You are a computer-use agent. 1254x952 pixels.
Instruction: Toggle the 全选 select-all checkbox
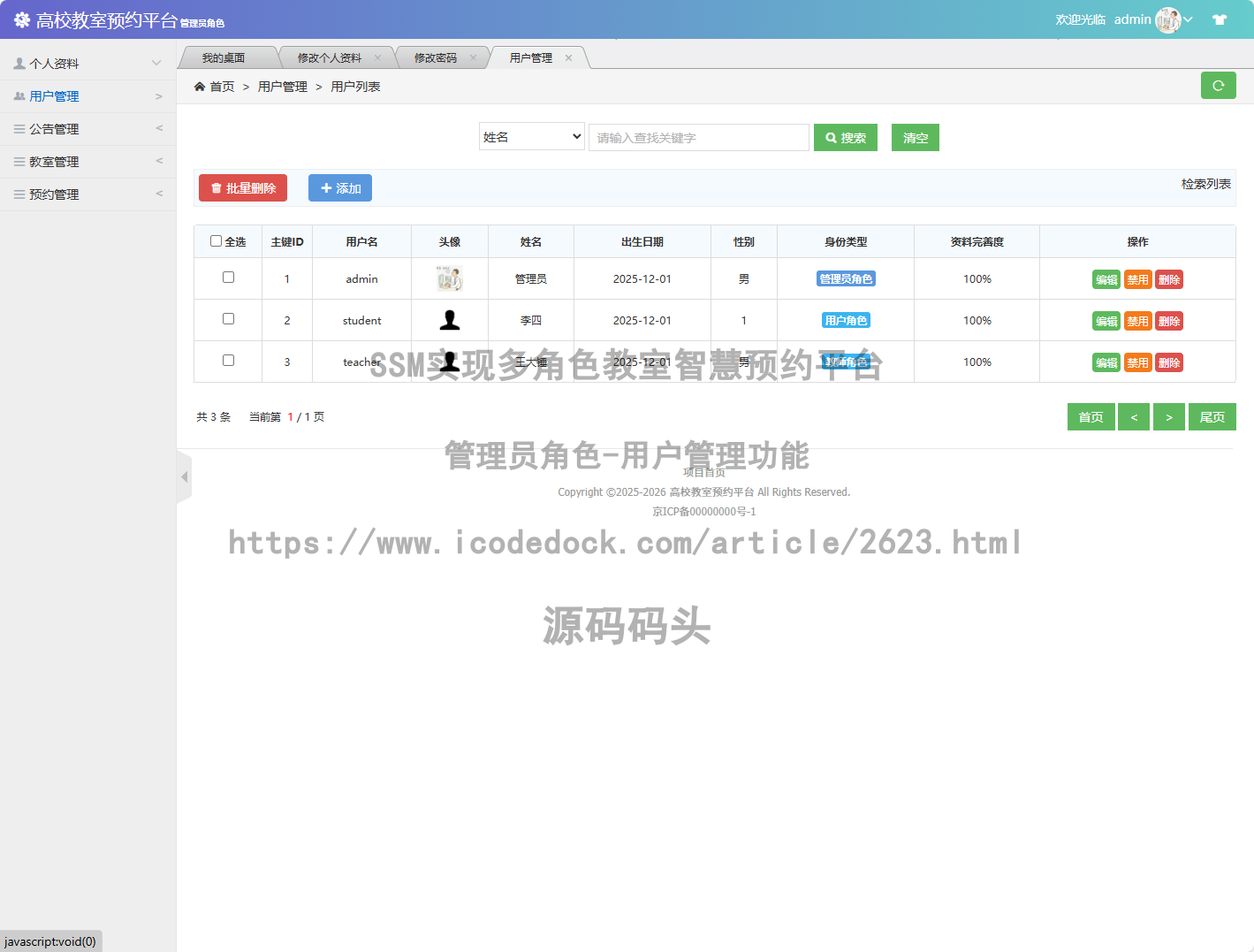[x=215, y=240]
